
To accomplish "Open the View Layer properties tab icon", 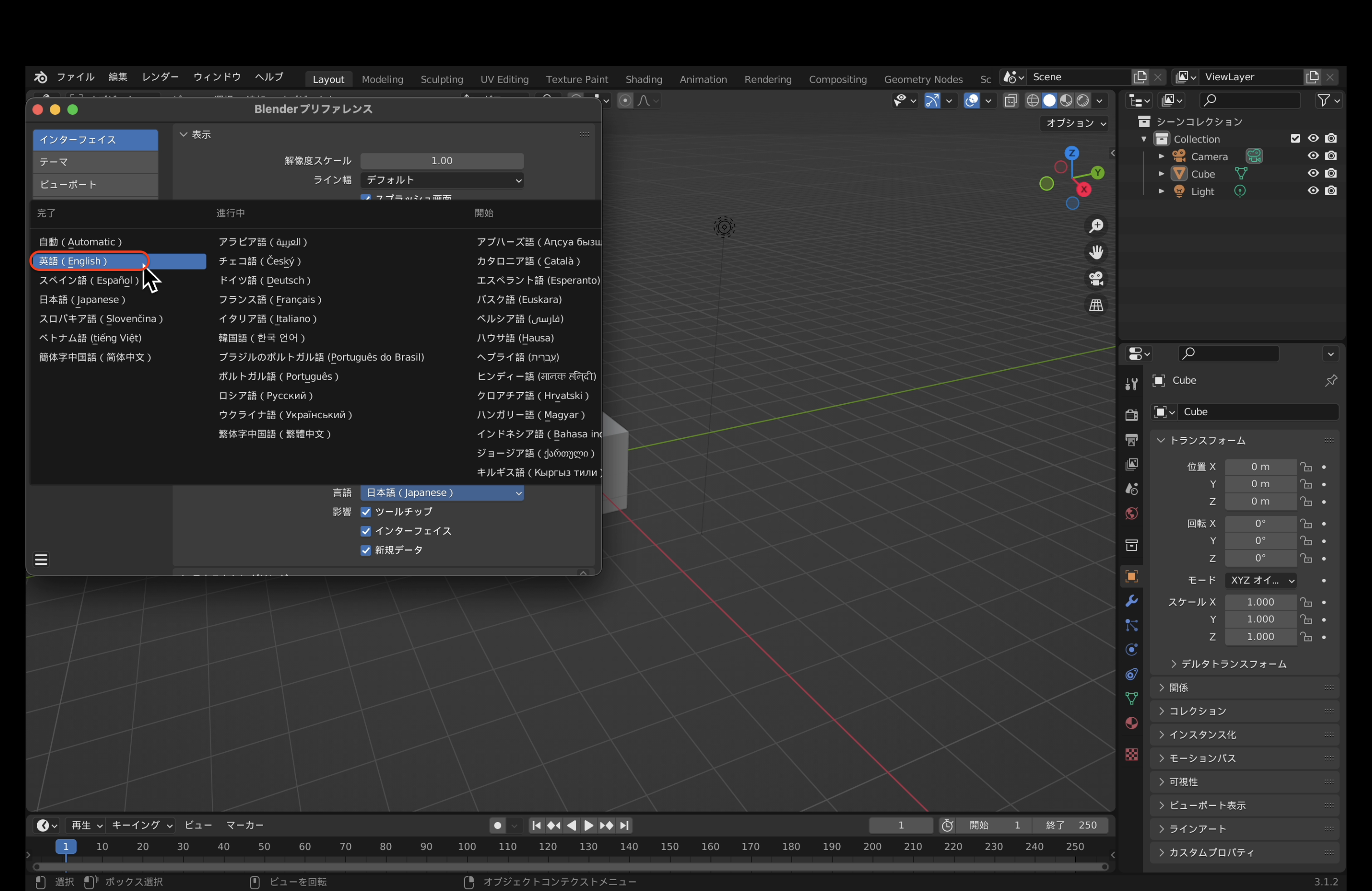I will click(1131, 465).
